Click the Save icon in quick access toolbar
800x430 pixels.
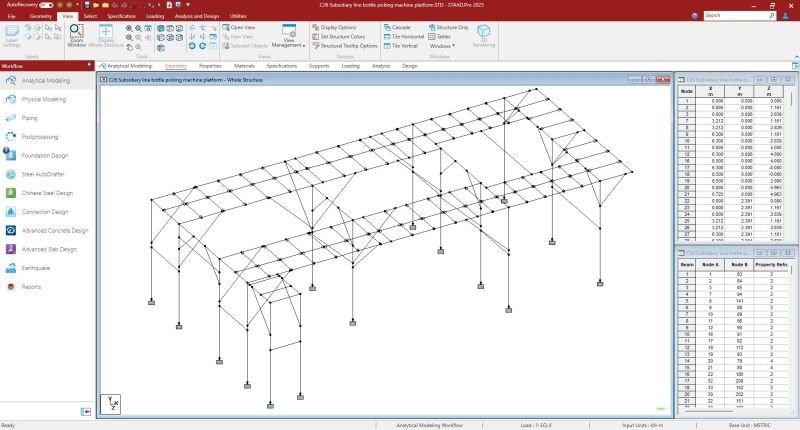pyautogui.click(x=87, y=5)
